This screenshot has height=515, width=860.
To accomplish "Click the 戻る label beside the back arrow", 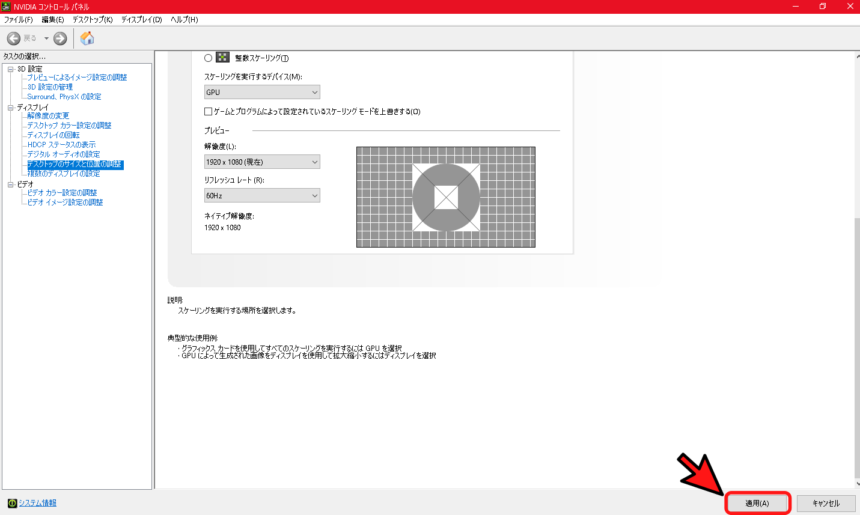I will tap(30, 38).
